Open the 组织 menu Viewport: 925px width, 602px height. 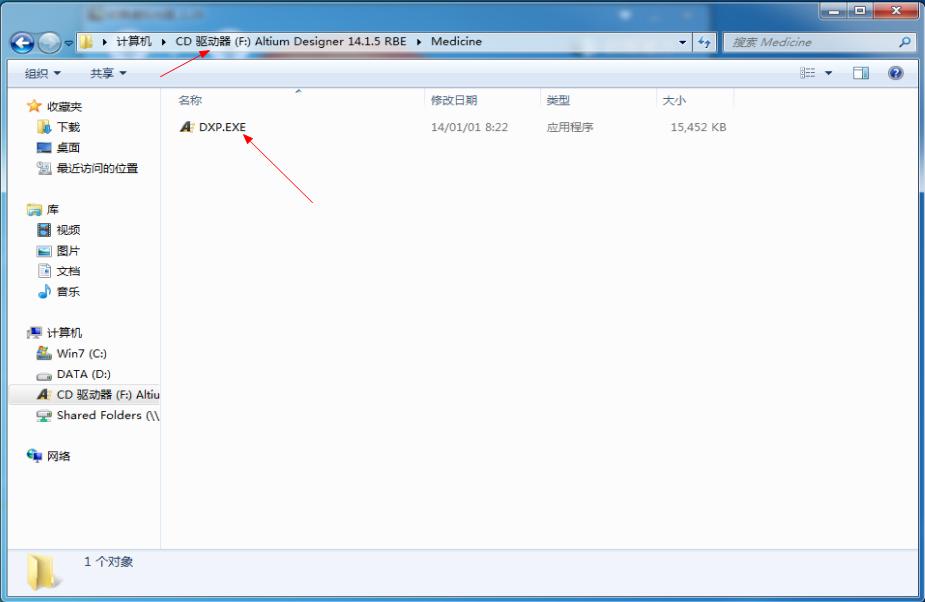(x=38, y=72)
